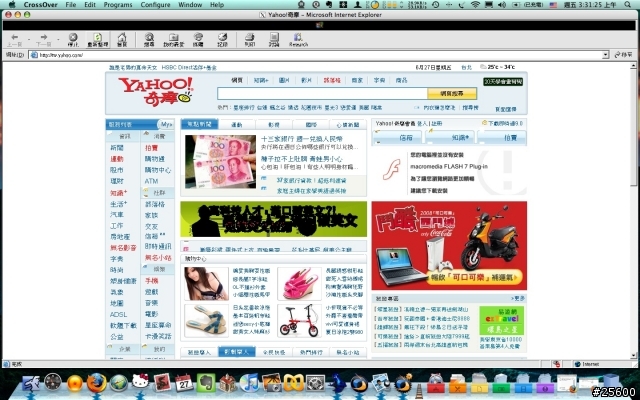Click the red folding bicycle thumbnail

click(299, 320)
